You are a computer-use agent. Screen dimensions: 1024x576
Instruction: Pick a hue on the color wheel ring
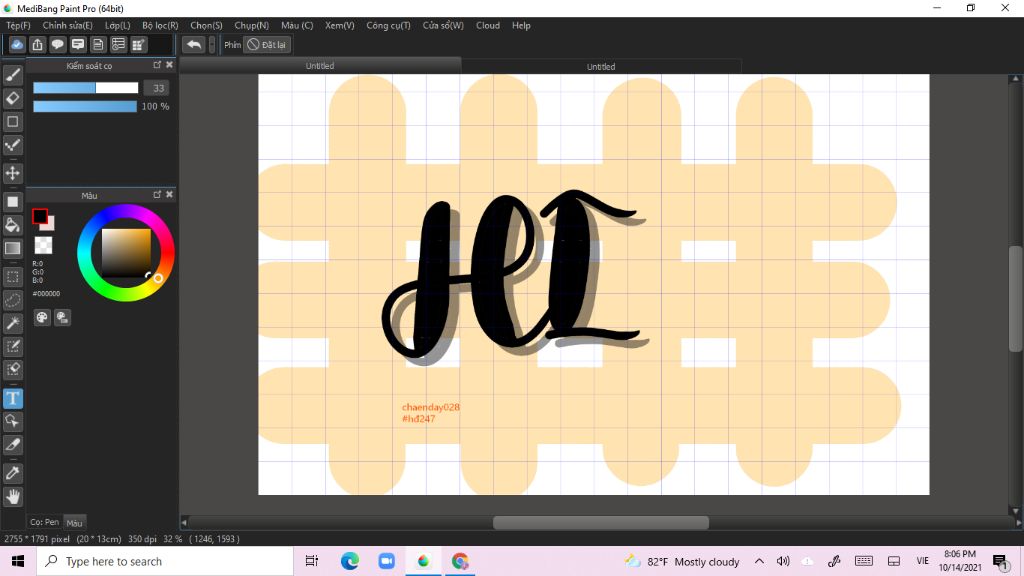tap(125, 253)
